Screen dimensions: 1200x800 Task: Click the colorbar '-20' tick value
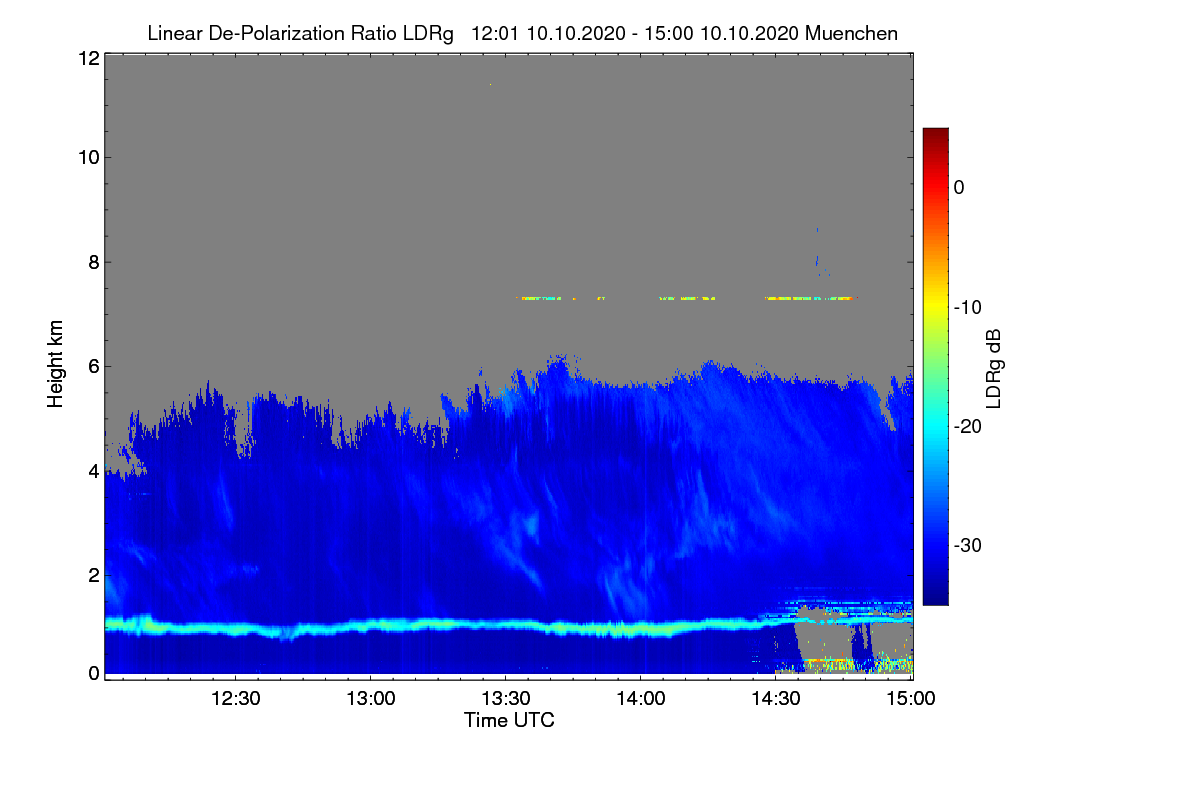[x=967, y=426]
